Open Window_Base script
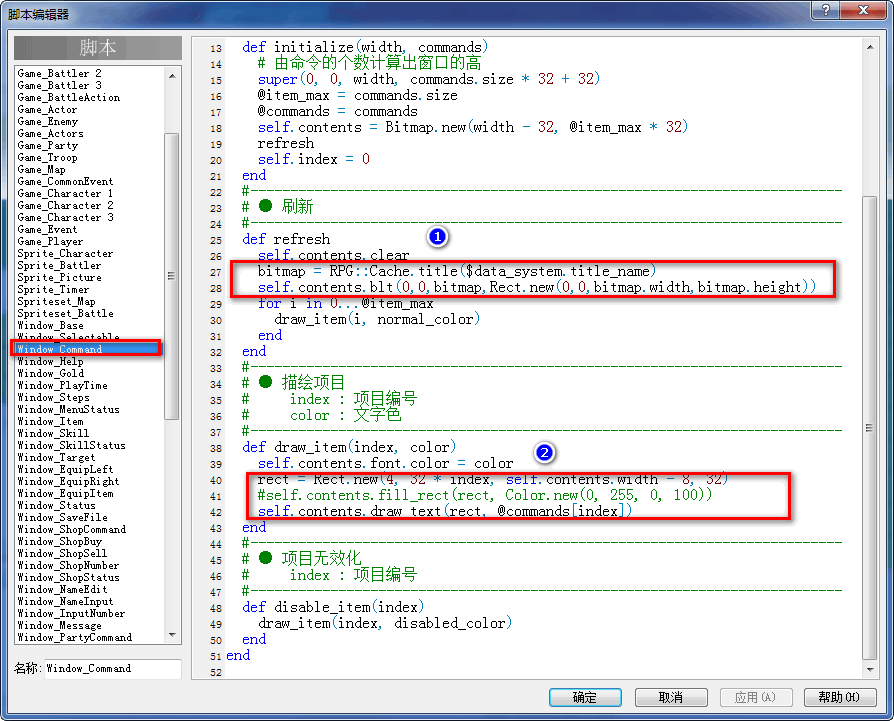Viewport: 894px width, 721px height. (x=50, y=325)
